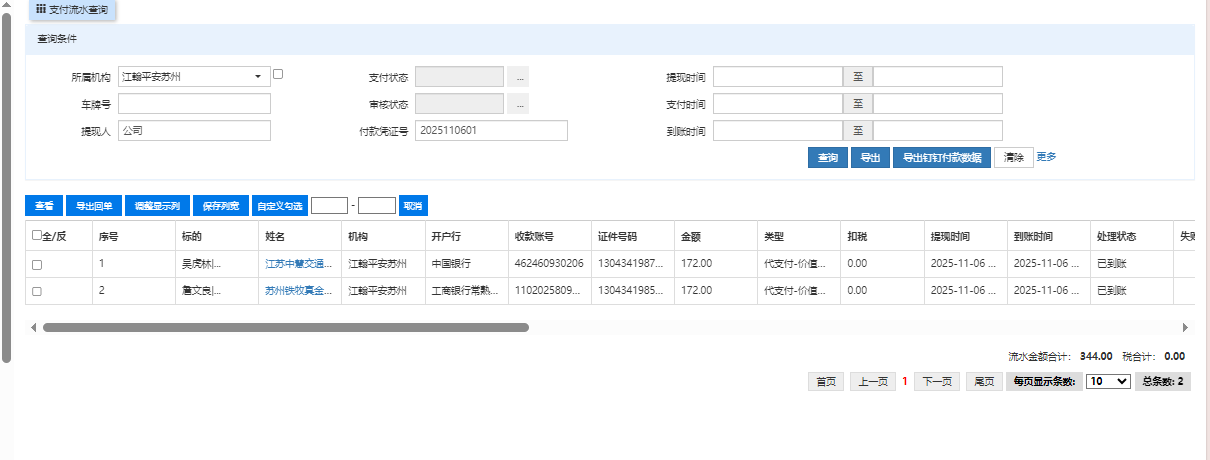Open the 苏州铁牧真金 name link
Viewport: 1210px width, 460px height.
click(298, 291)
